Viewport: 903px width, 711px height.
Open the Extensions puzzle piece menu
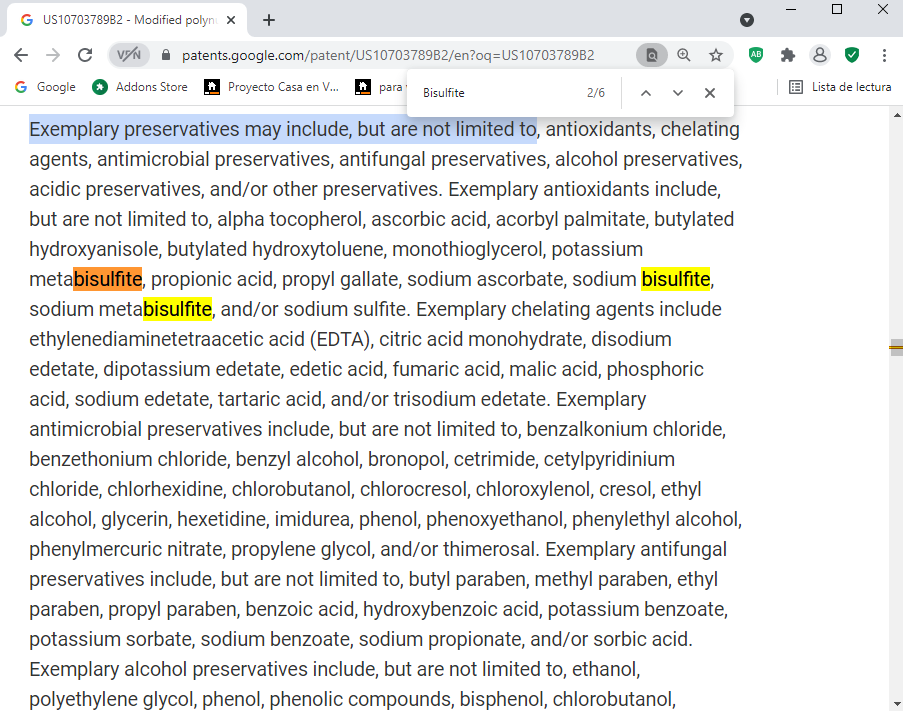[788, 55]
